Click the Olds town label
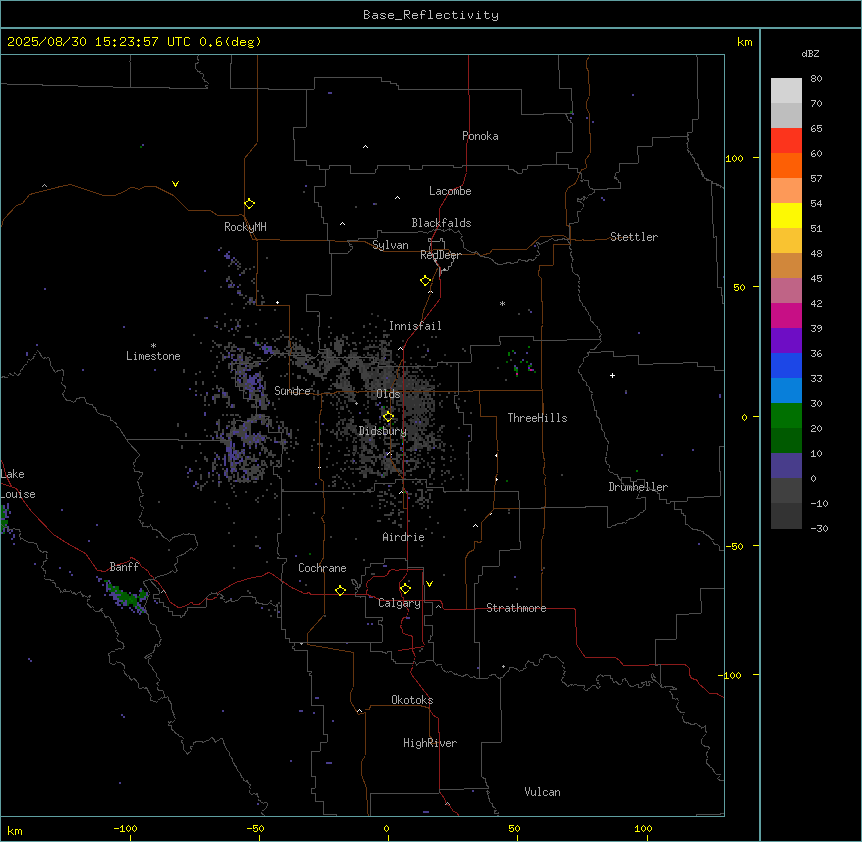862x842 pixels. point(388,394)
